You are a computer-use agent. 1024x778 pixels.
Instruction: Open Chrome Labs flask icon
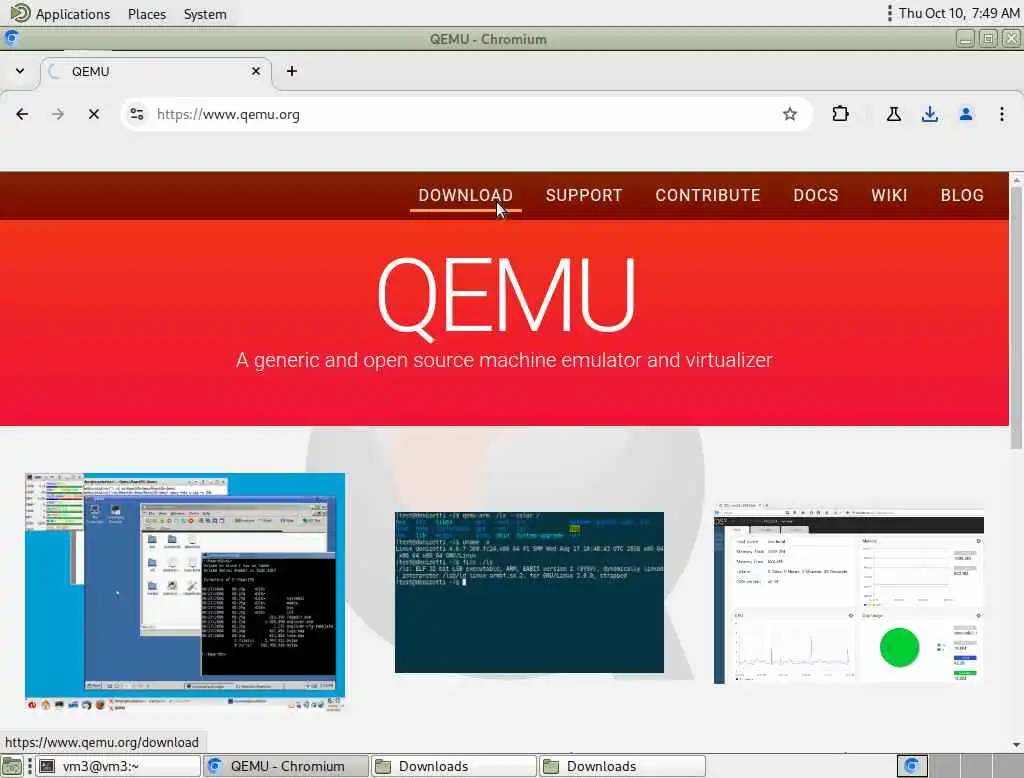coord(893,114)
